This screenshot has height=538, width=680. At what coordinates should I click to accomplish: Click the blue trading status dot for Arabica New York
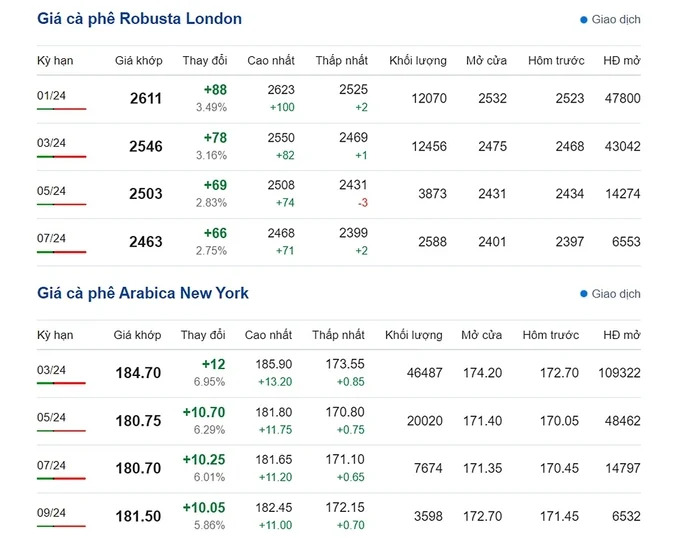pos(584,295)
